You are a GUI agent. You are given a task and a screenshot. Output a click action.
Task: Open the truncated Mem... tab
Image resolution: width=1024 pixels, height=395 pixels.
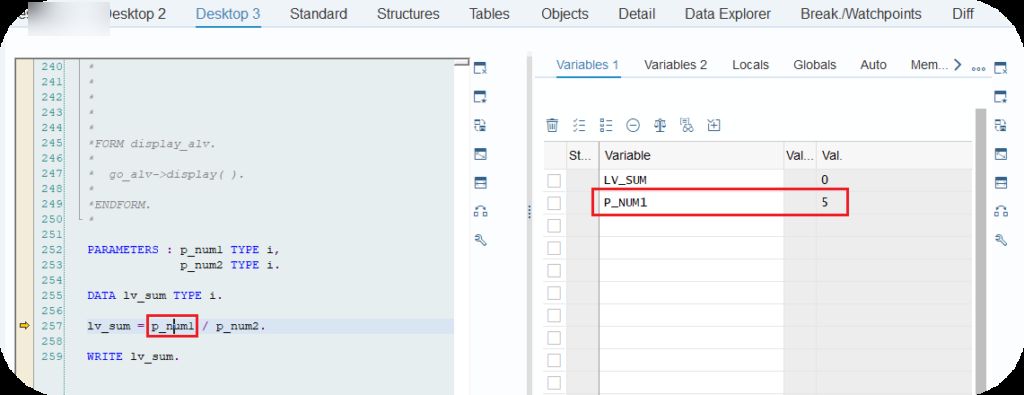pos(929,65)
